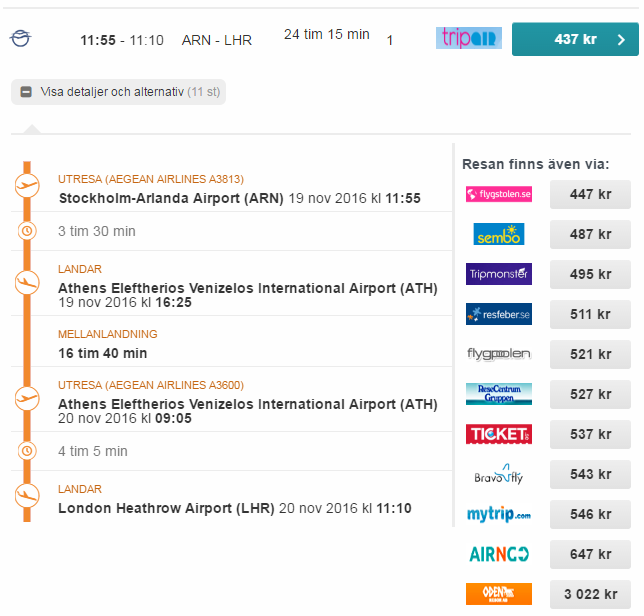Click the AIRNGO logo
The width and height of the screenshot is (644, 616).
click(x=499, y=554)
